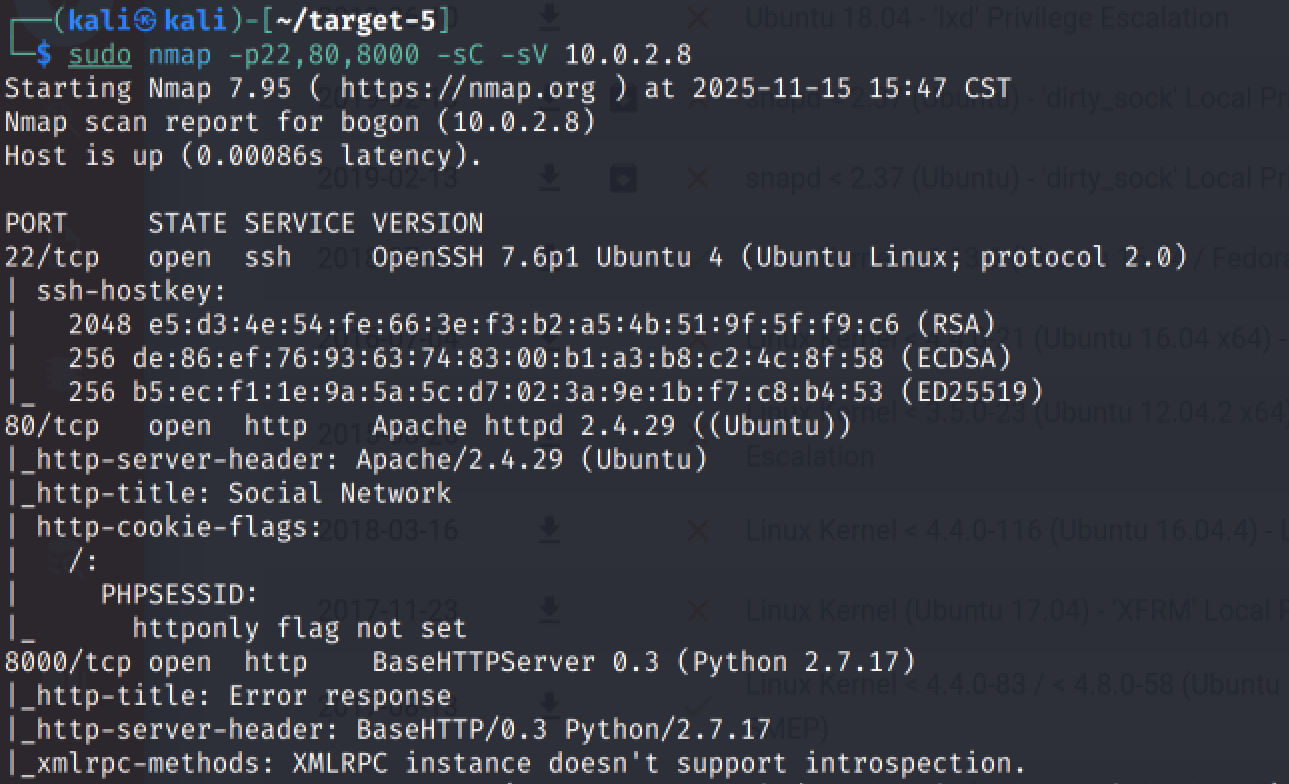Click the unverified X beside Kernel 4.4.0-116
The height and width of the screenshot is (784, 1289).
[x=698, y=530]
